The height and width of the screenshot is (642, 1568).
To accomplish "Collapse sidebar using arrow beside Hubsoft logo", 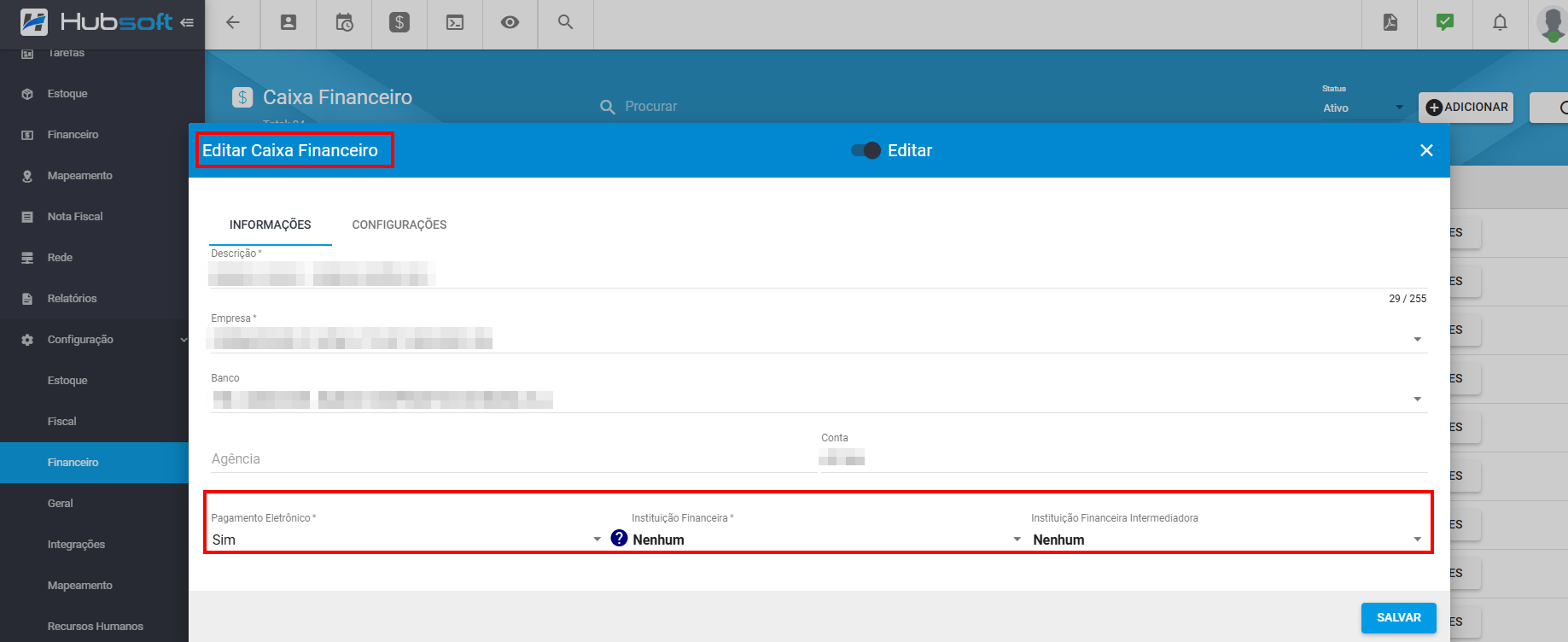I will coord(187,22).
